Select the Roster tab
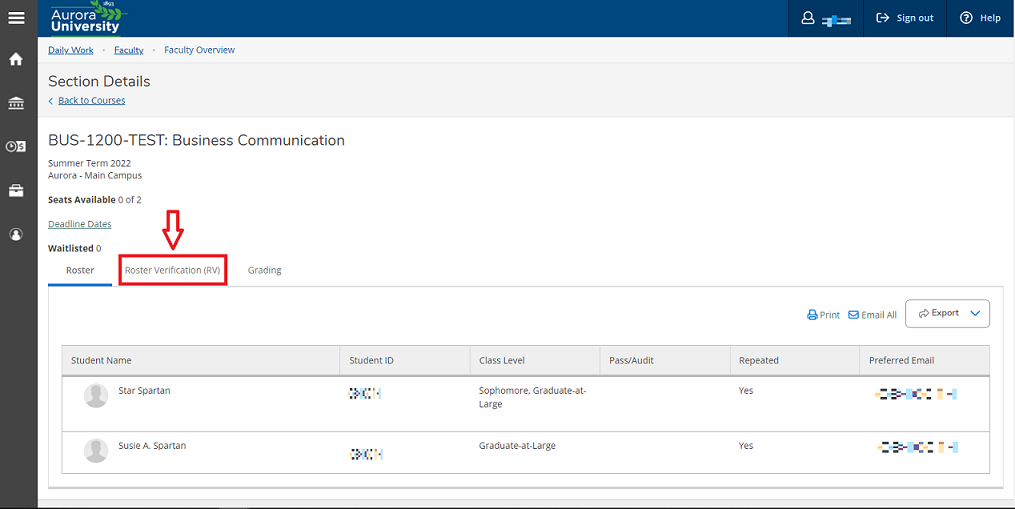Image resolution: width=1015 pixels, height=509 pixels. [80, 270]
